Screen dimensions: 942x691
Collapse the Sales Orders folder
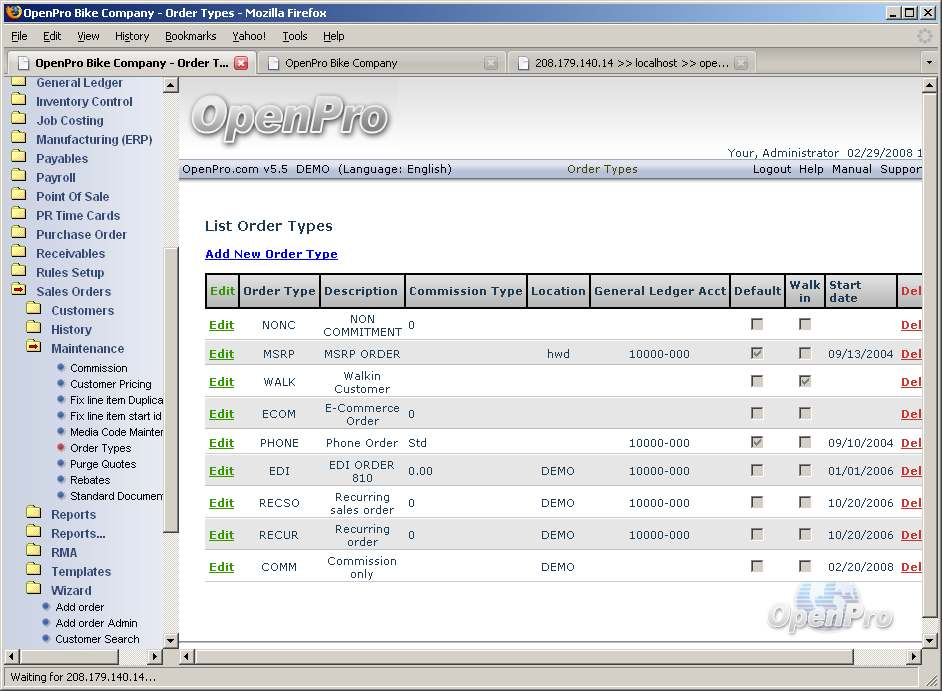[18, 291]
